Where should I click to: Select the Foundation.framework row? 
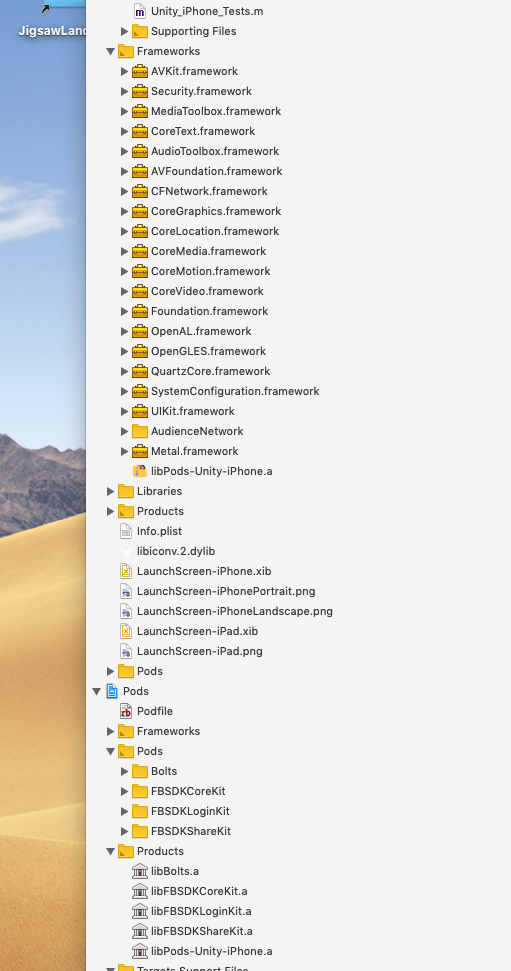point(299,311)
